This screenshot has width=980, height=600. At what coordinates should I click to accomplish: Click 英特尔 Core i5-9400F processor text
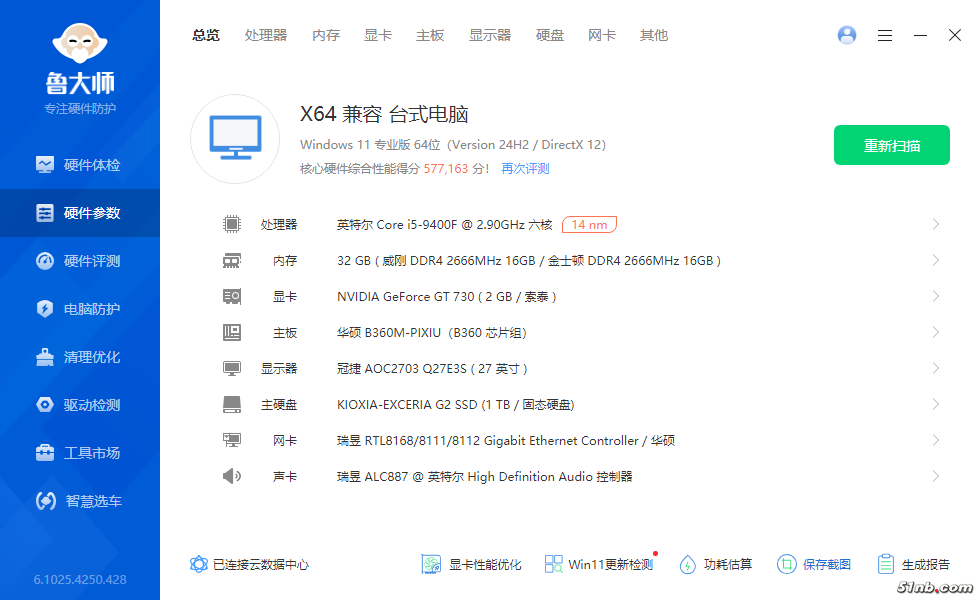point(444,224)
